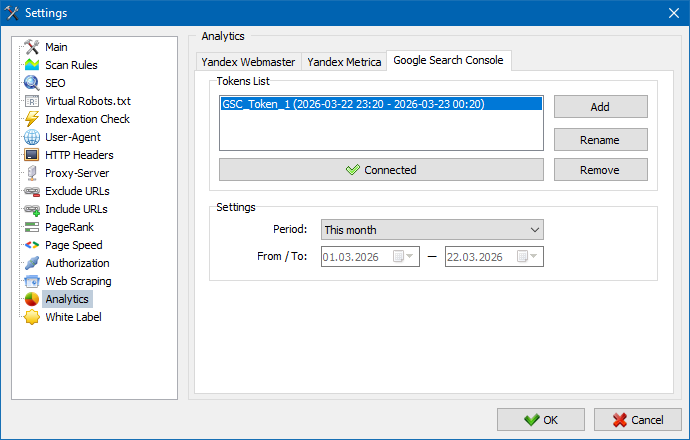Select Google Search Console tab

pyautogui.click(x=448, y=60)
